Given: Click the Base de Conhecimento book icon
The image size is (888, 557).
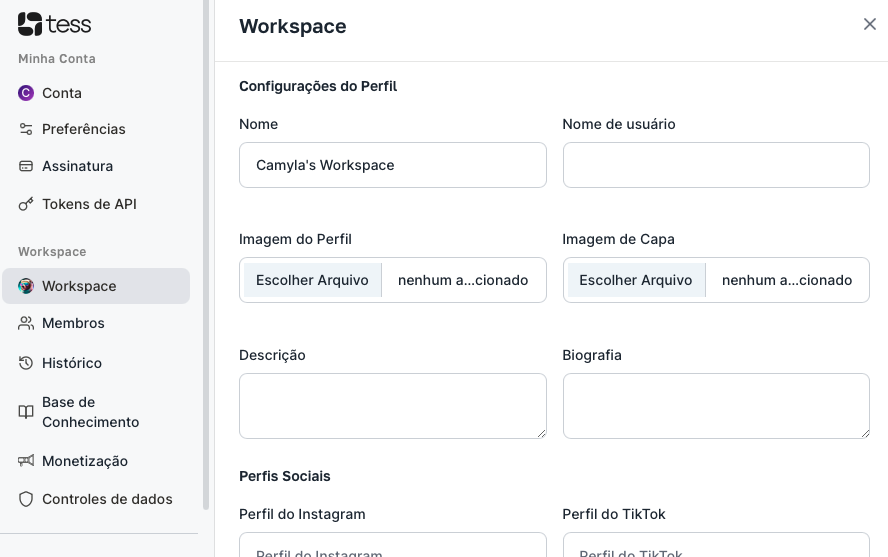Looking at the screenshot, I should (25, 412).
